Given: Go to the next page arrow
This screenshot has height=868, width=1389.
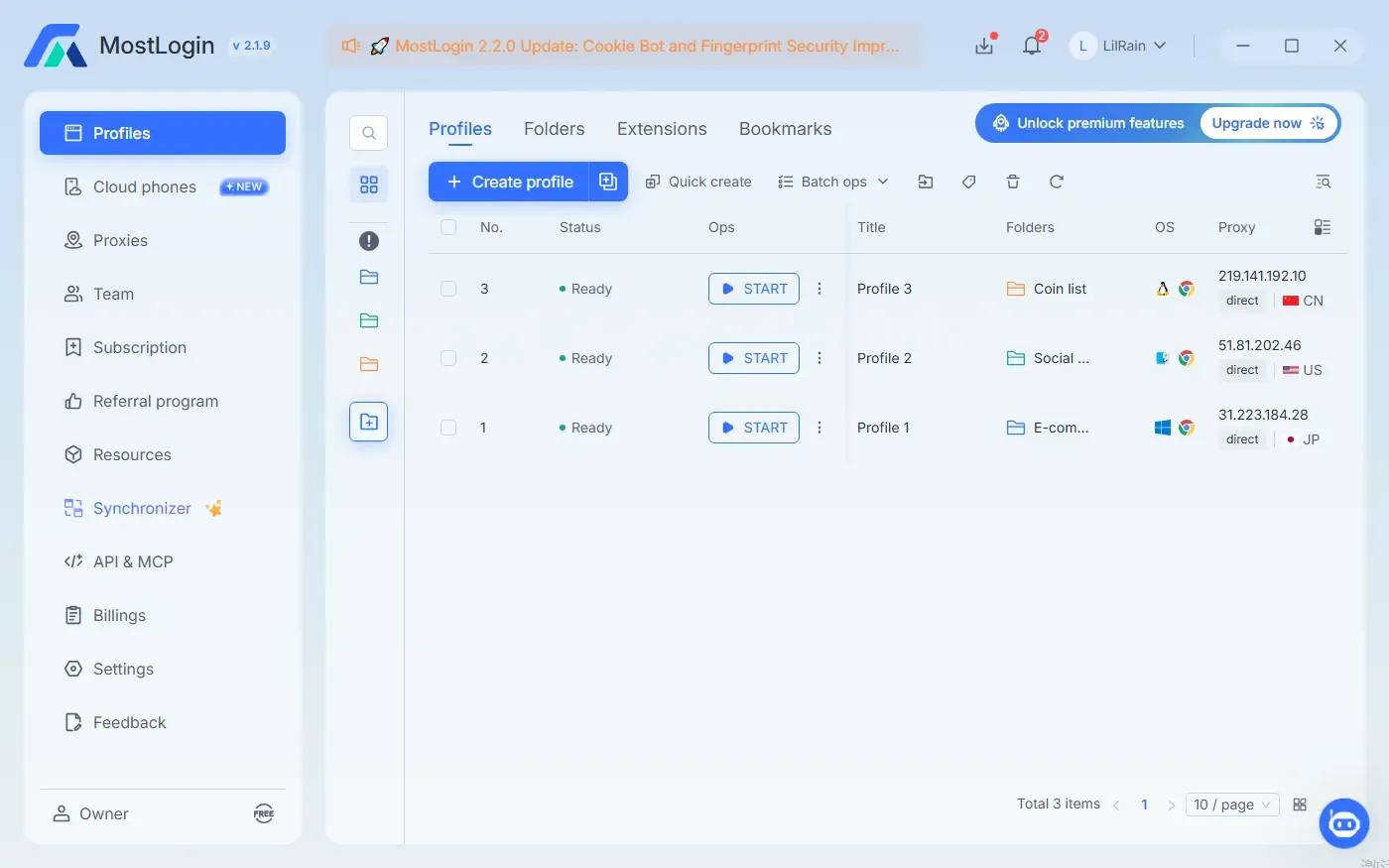Looking at the screenshot, I should [1171, 805].
